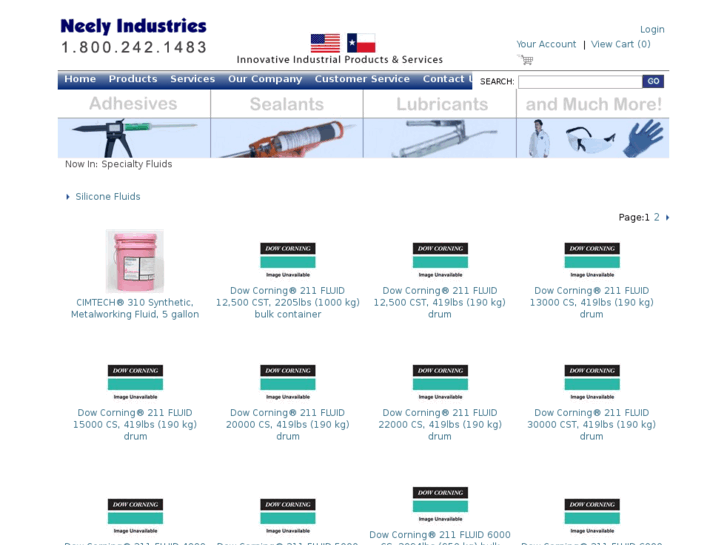This screenshot has width=727, height=545.
Task: Click Dow Corning image above 15000 CS drum
Action: (135, 382)
